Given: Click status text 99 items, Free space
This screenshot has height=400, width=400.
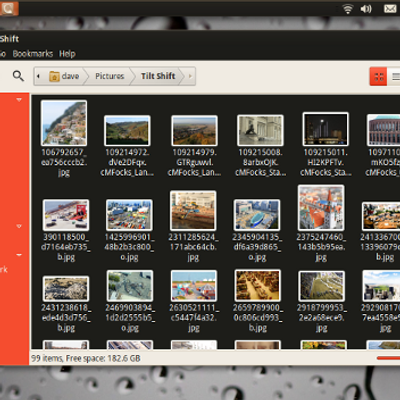Looking at the screenshot, I should pos(86,358).
